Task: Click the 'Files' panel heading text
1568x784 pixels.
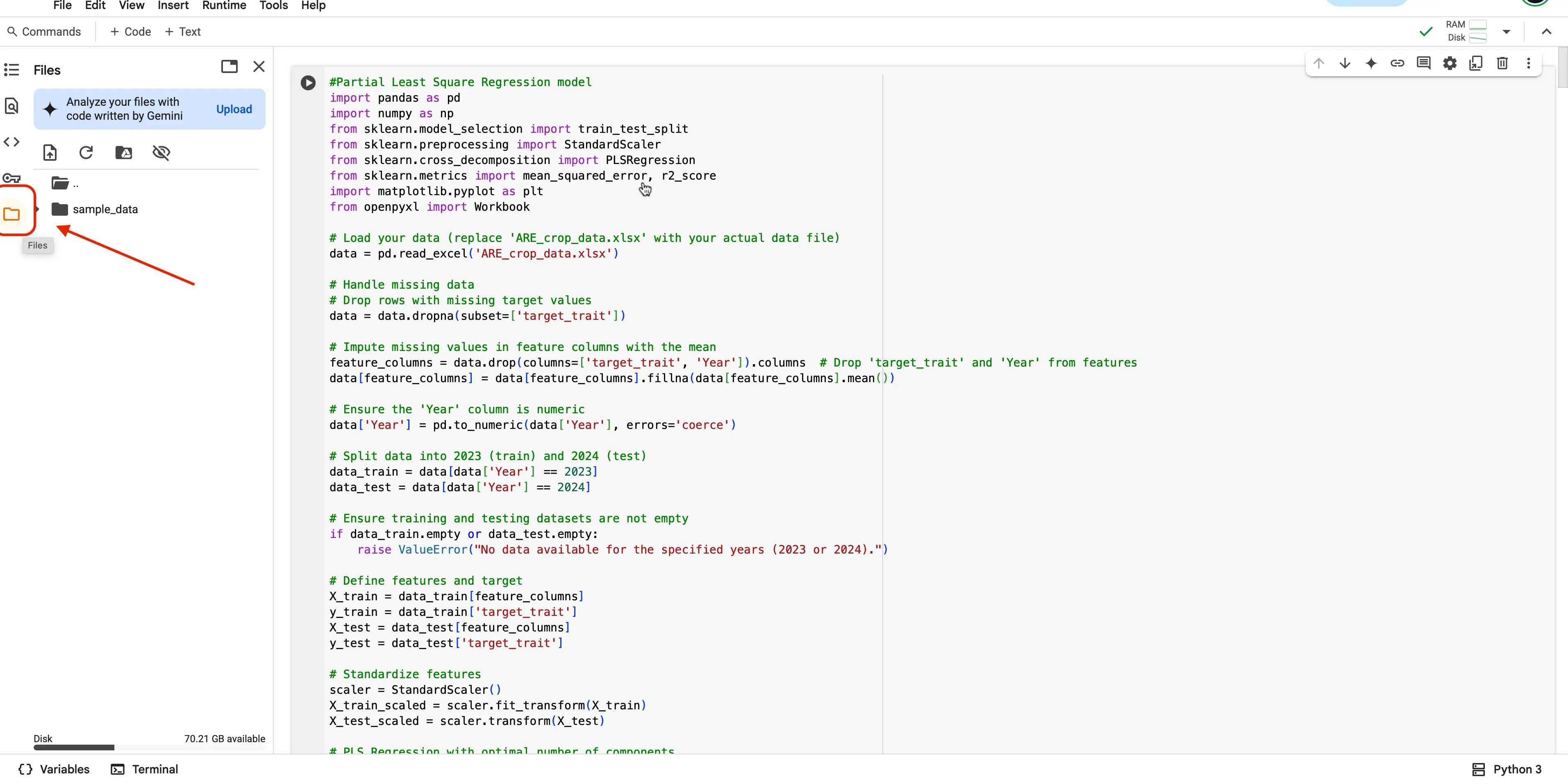Action: tap(47, 70)
